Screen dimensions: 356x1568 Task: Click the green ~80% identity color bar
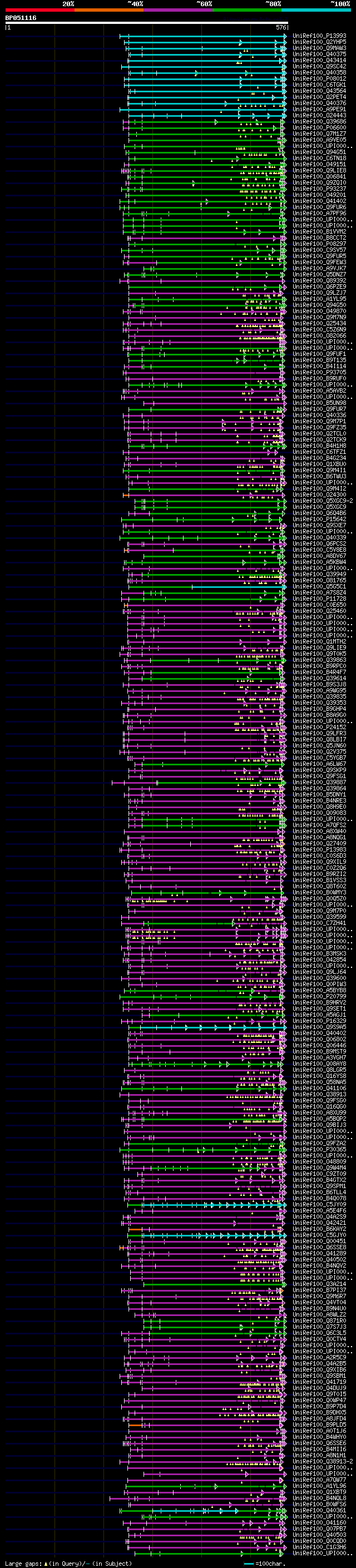point(247,10)
